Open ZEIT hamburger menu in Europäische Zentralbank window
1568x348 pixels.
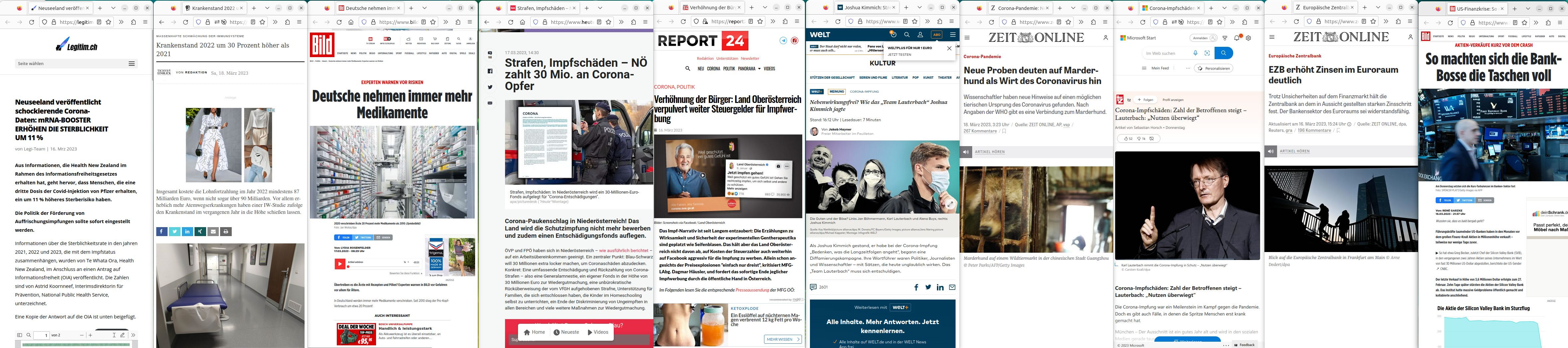click(1271, 38)
